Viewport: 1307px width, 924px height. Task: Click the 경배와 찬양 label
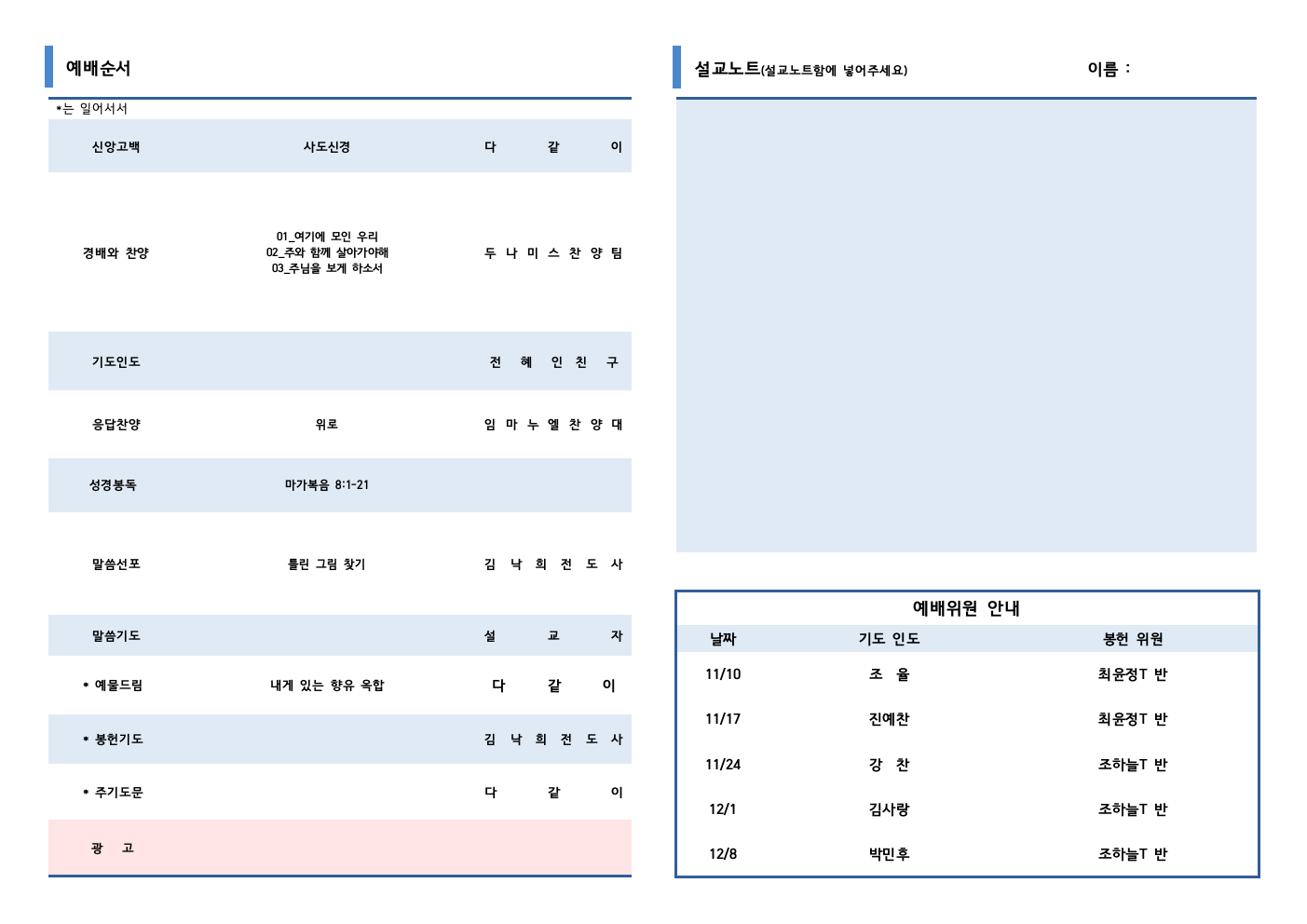click(x=116, y=252)
